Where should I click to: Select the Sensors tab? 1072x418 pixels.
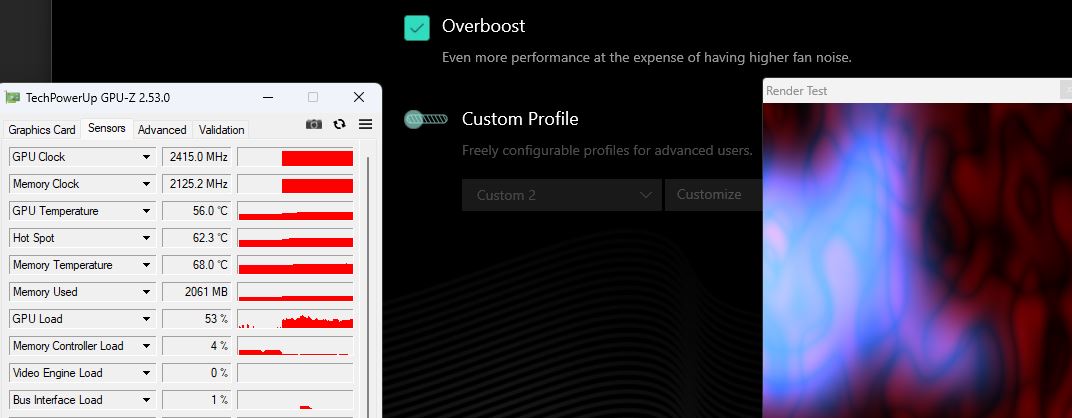coord(107,129)
